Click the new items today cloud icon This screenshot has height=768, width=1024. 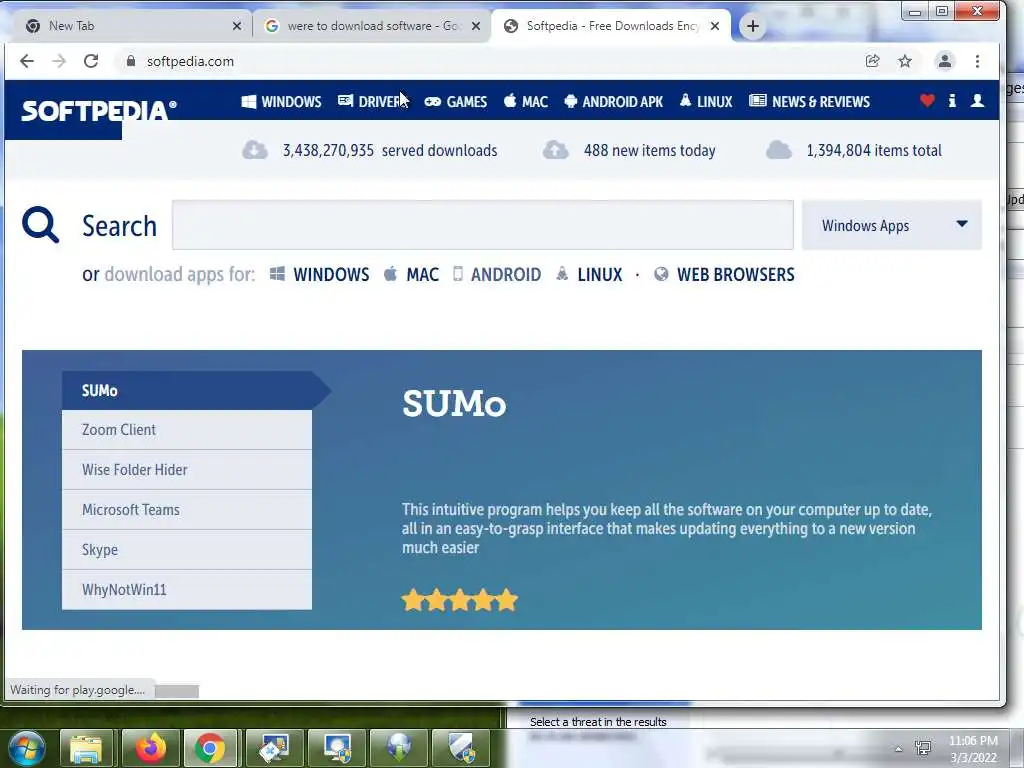click(555, 150)
